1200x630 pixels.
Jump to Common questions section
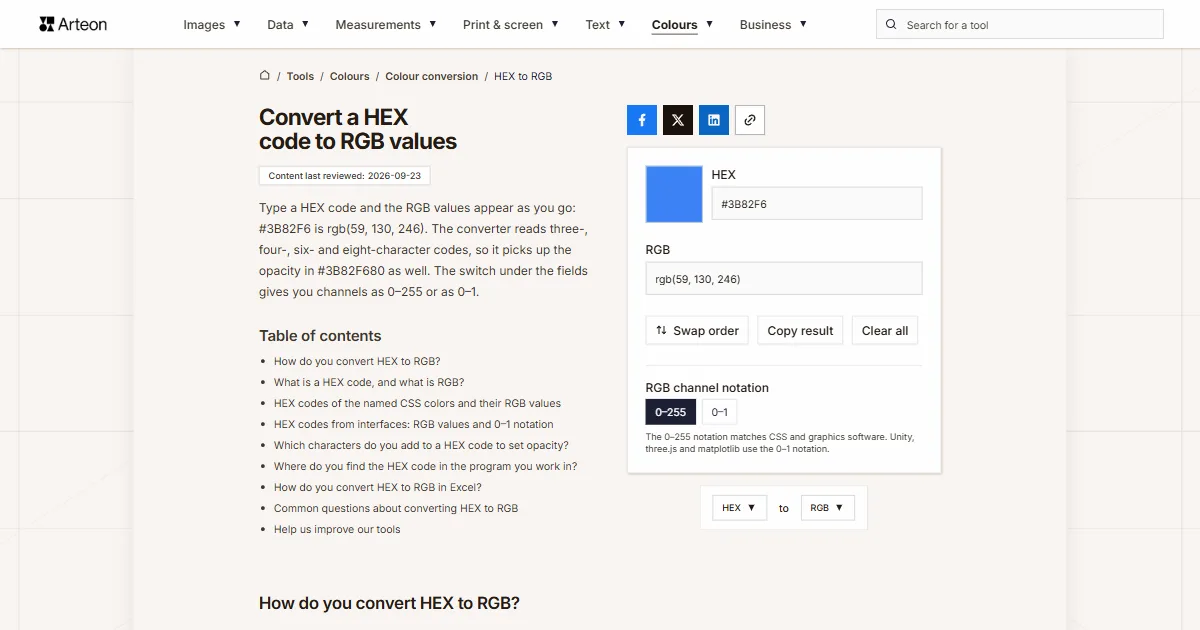[x=396, y=508]
